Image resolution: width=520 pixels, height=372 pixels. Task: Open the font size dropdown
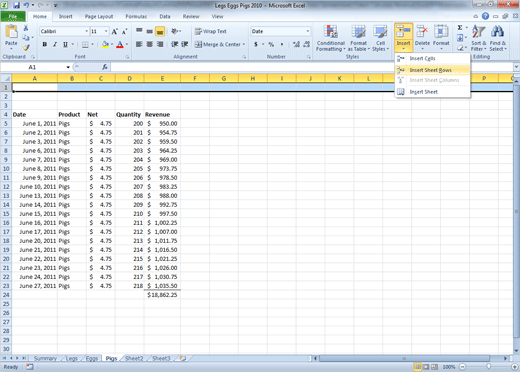[x=106, y=31]
